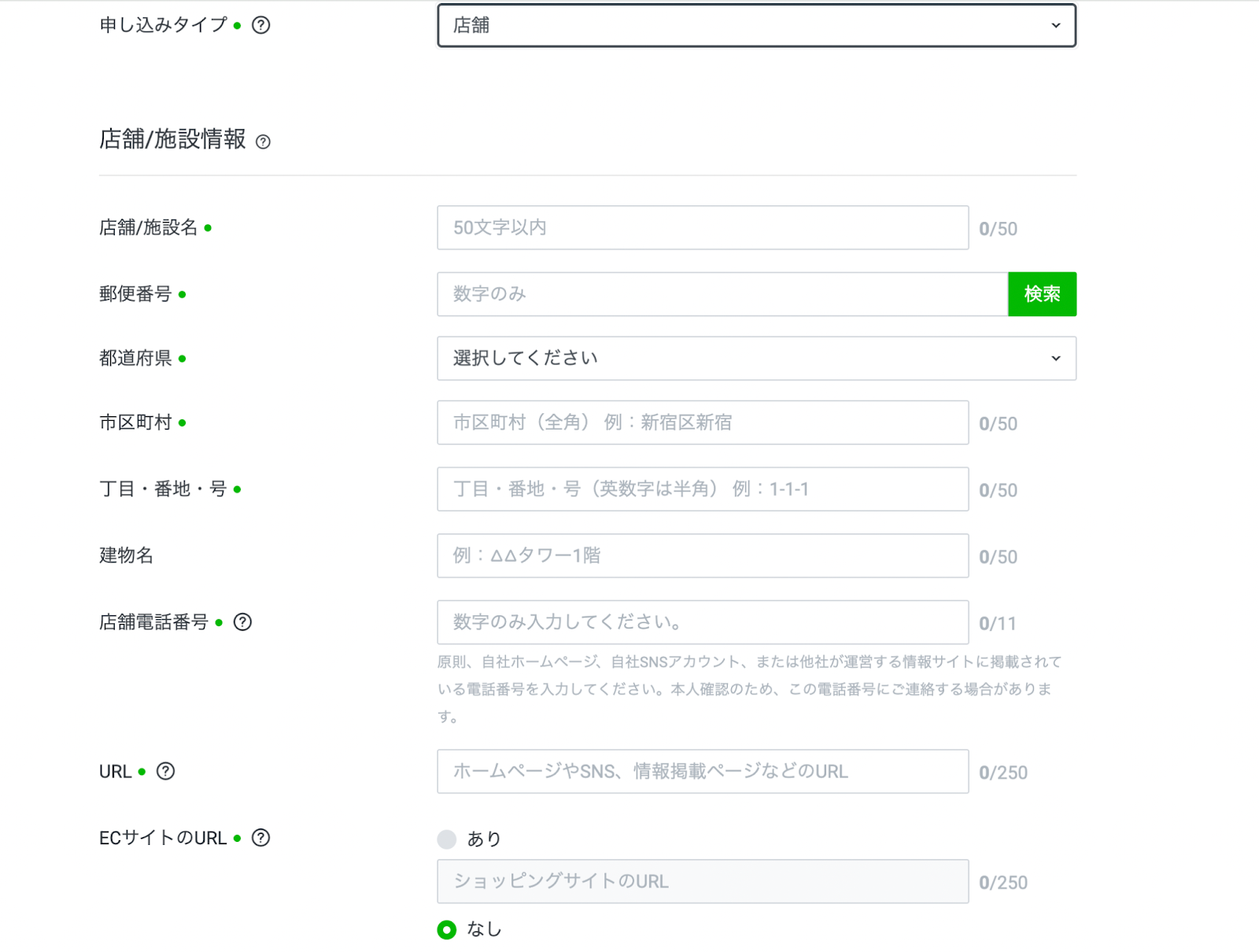The image size is (1259, 952).
Task: Open help icon next to ECサイトのURL
Action: [x=260, y=838]
